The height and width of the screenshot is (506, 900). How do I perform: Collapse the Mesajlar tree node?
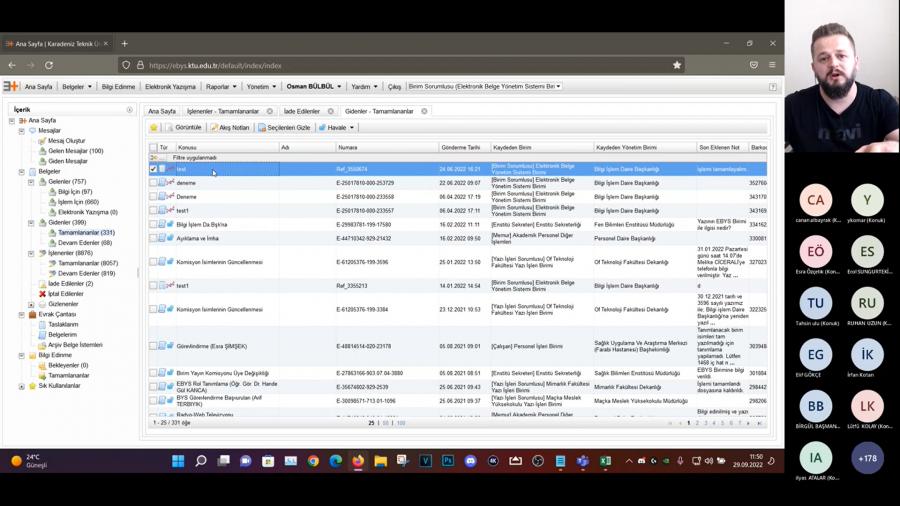22,131
